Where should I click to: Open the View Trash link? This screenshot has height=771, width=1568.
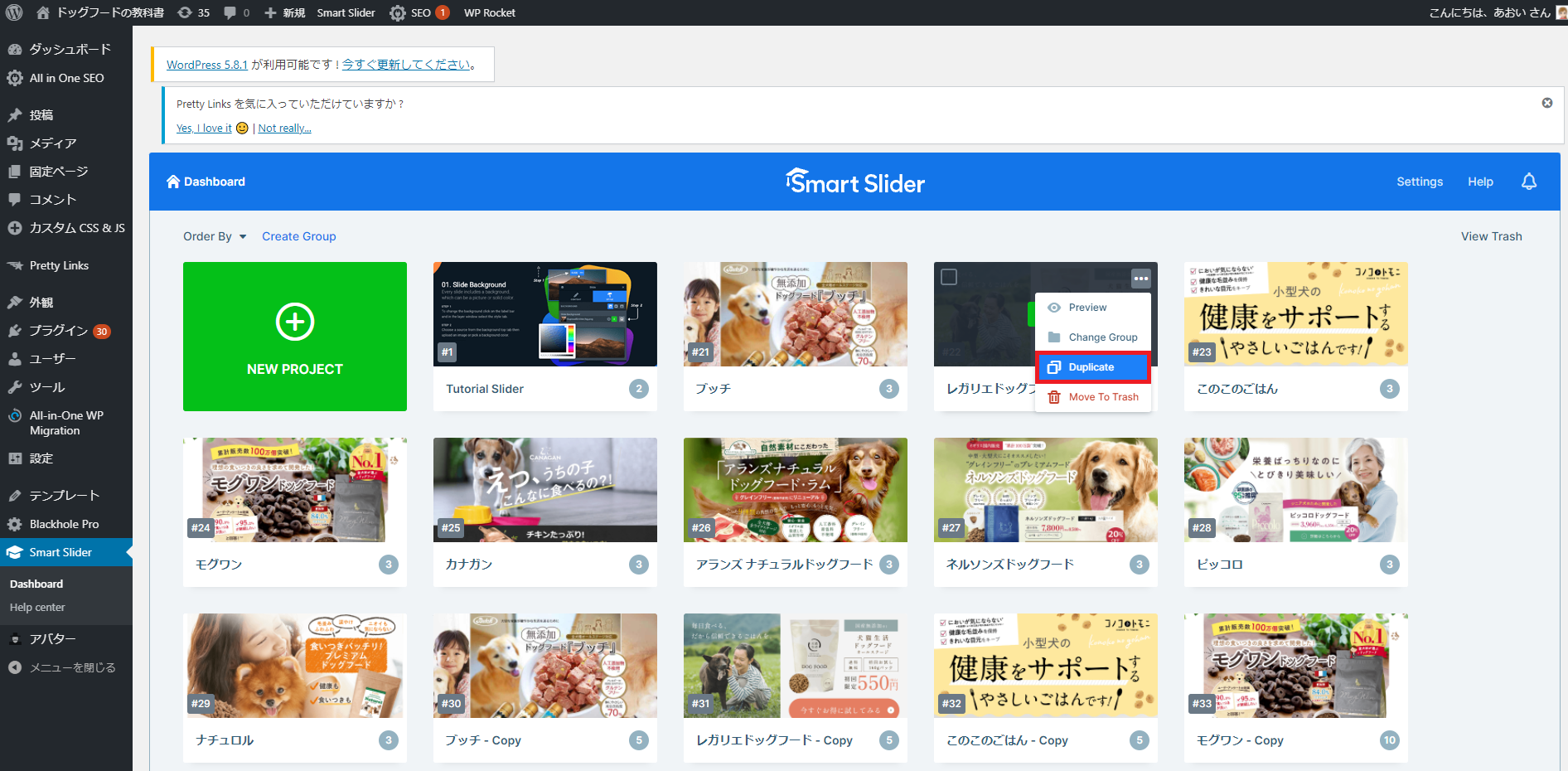click(x=1491, y=236)
